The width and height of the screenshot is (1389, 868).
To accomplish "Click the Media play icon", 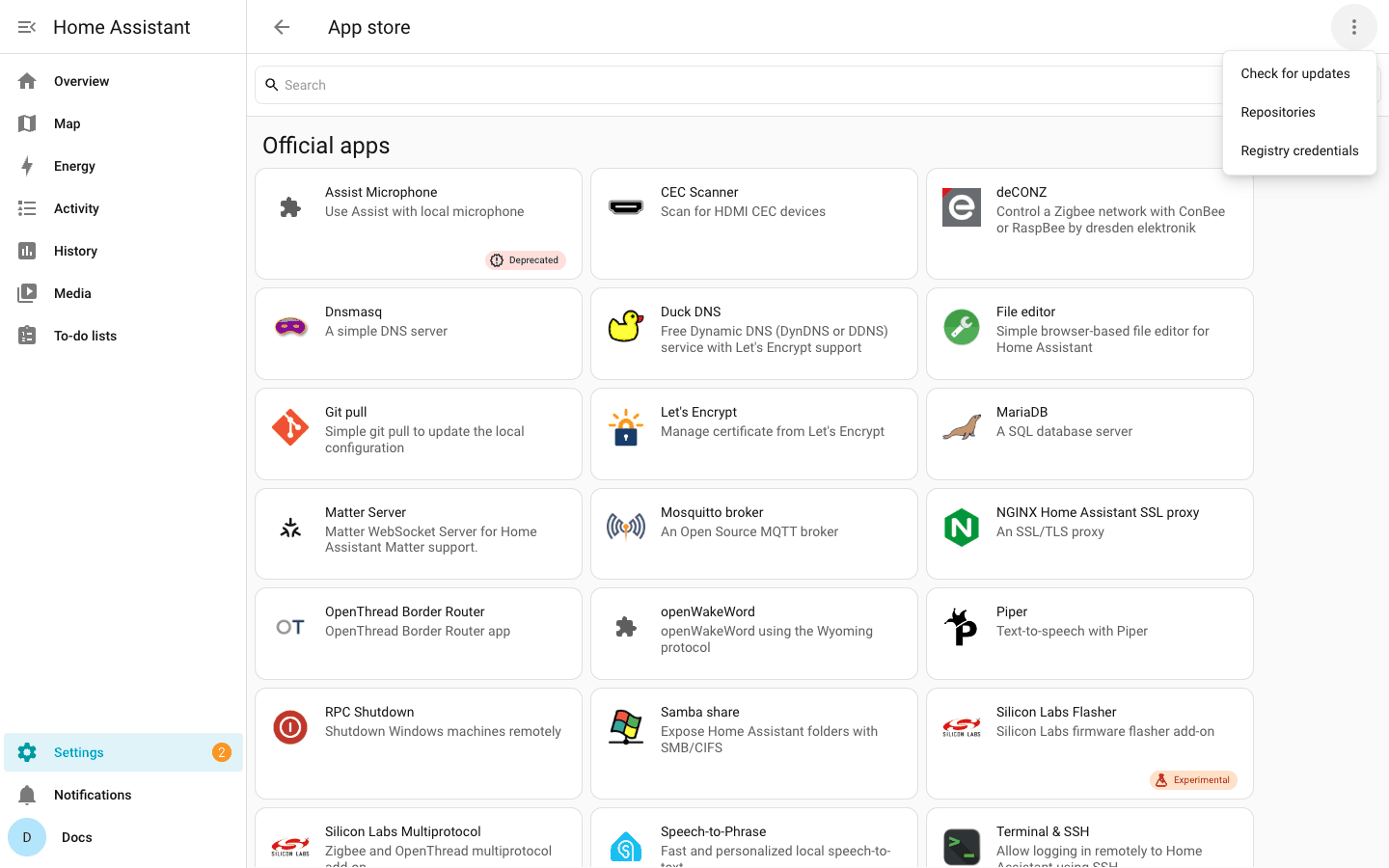I will (x=27, y=293).
